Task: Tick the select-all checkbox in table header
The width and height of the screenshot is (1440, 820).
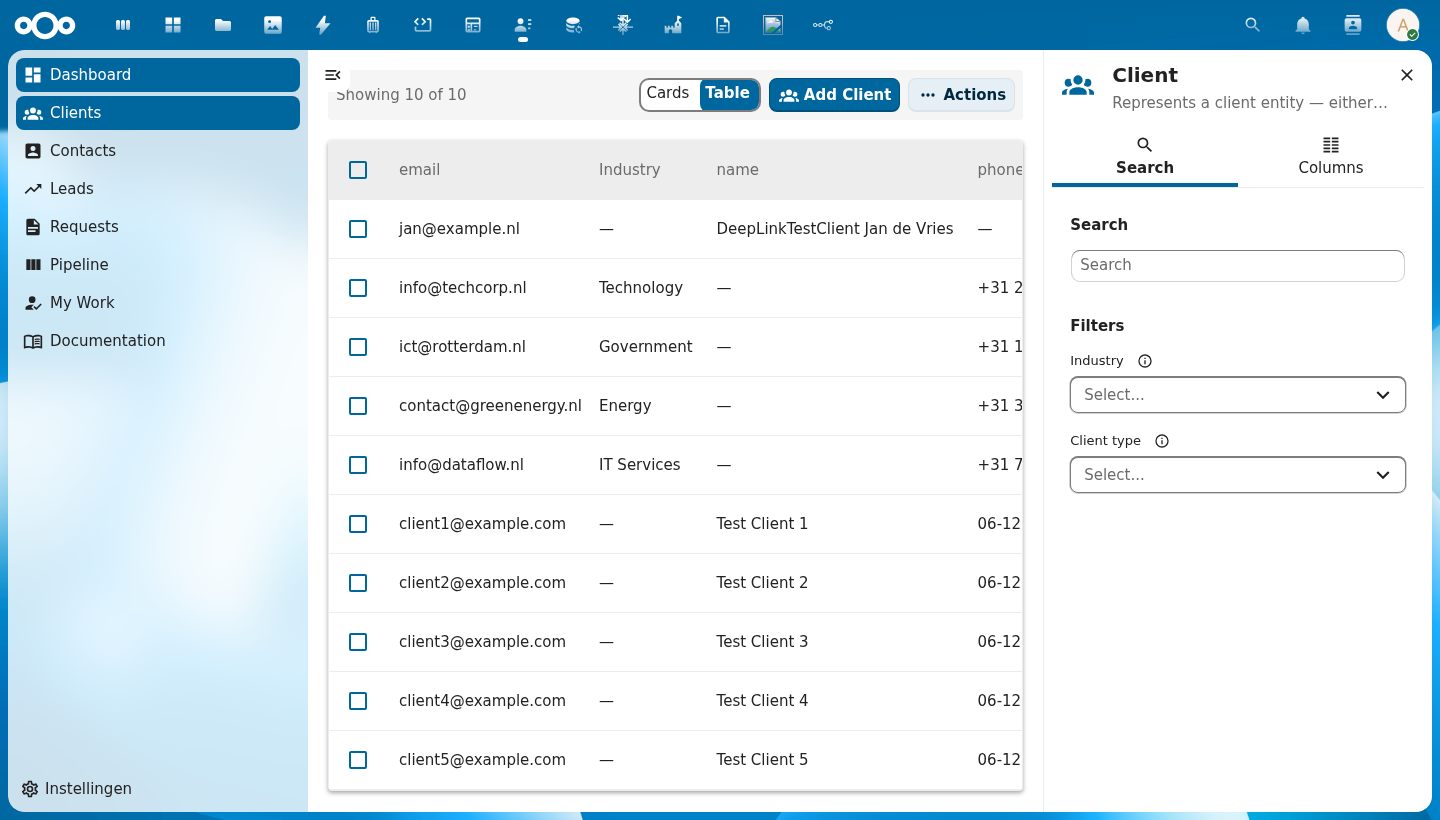Action: pyautogui.click(x=358, y=170)
